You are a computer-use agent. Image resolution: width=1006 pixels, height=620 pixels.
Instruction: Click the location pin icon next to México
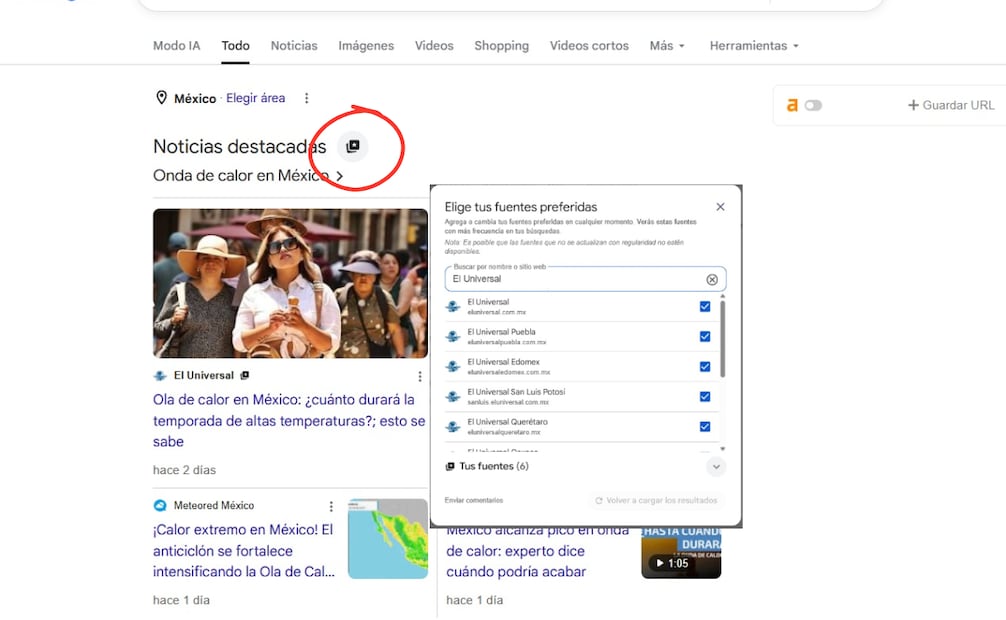(162, 98)
